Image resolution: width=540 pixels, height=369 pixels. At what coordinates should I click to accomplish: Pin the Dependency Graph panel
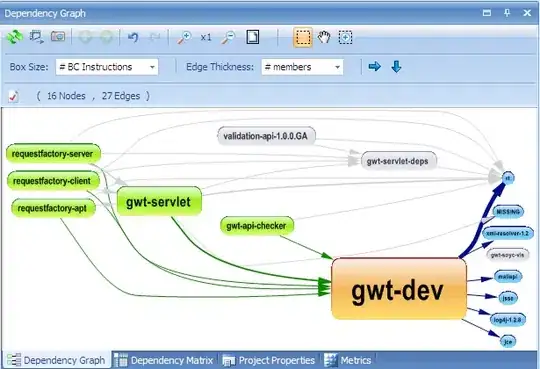pyautogui.click(x=507, y=13)
